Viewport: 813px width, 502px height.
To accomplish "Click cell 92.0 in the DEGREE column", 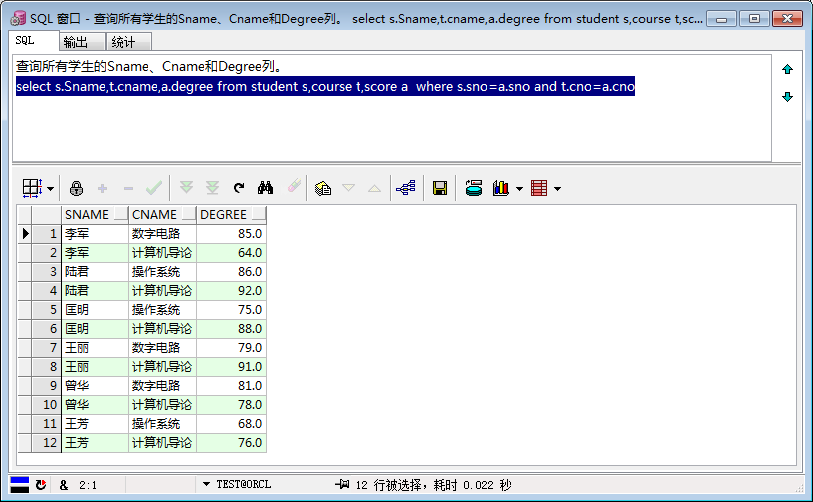I will click(x=232, y=291).
